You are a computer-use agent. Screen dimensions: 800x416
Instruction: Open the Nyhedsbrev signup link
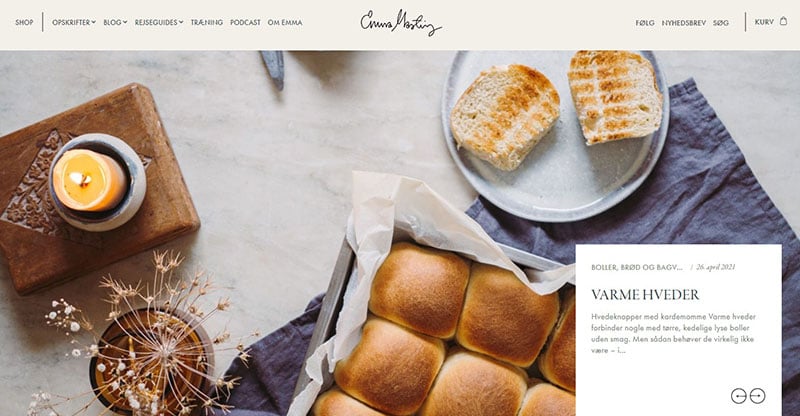[684, 23]
